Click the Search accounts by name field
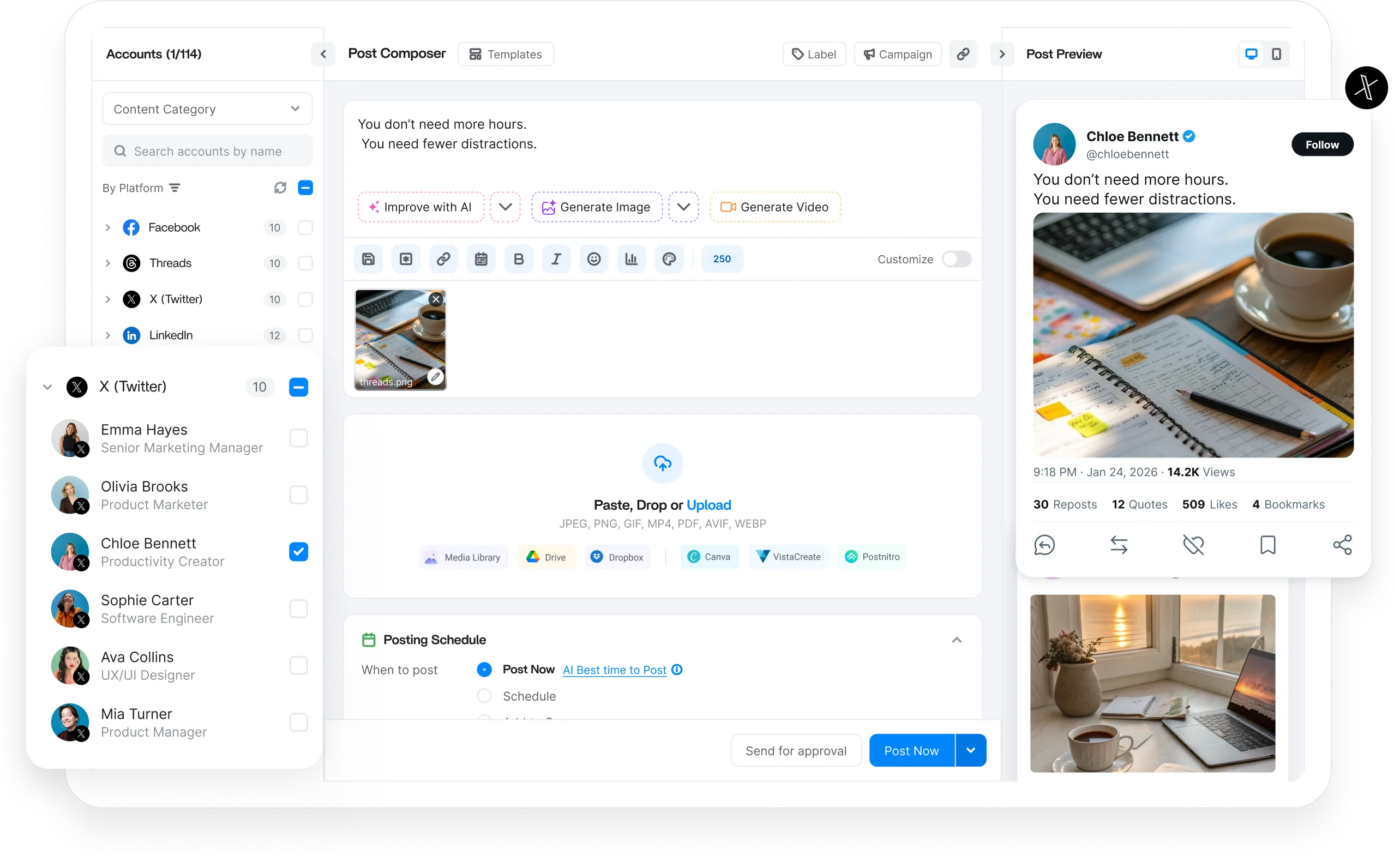Viewport: 1394px width, 868px height. 207,151
